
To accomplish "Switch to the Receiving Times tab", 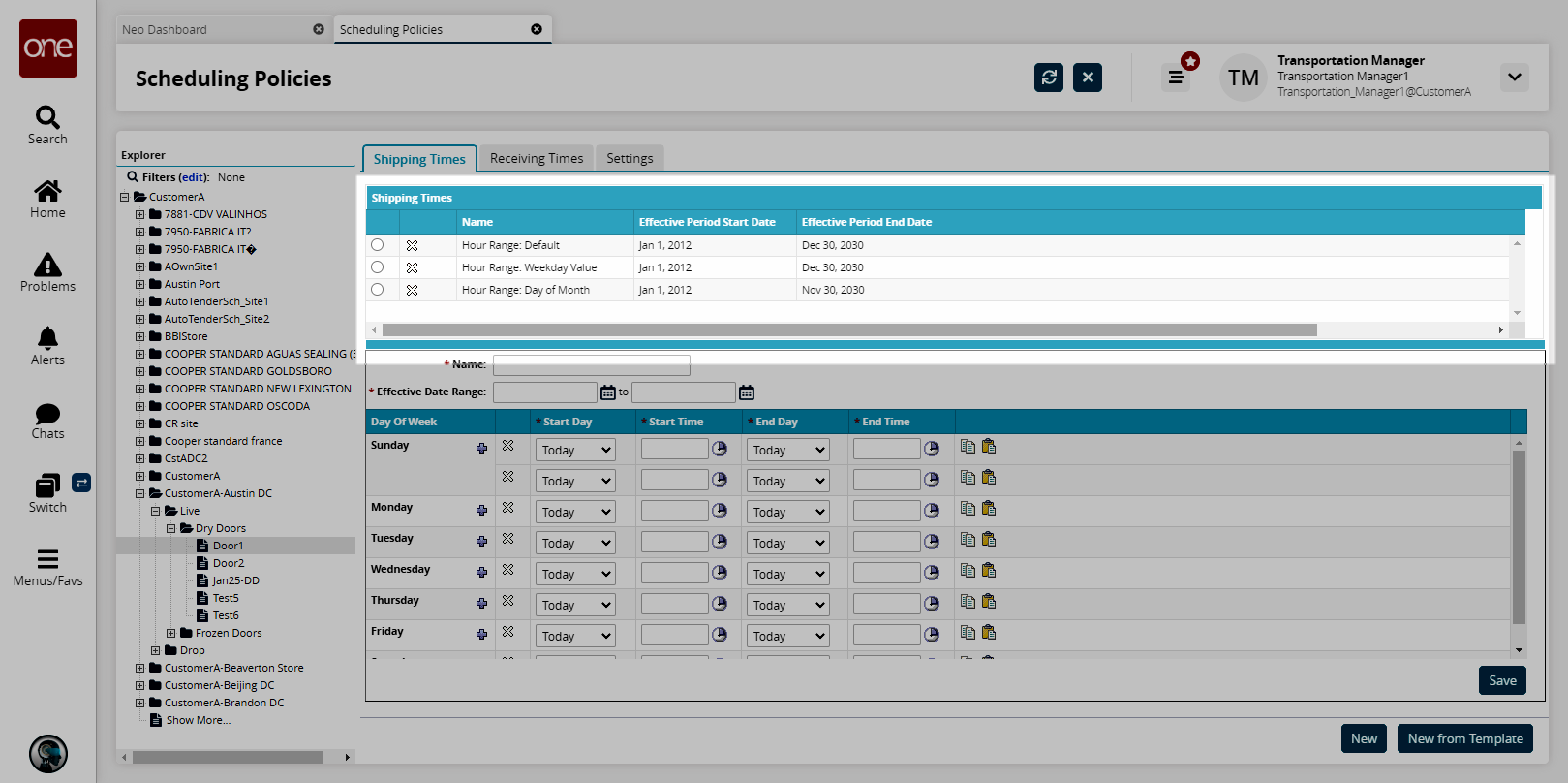I will [537, 158].
